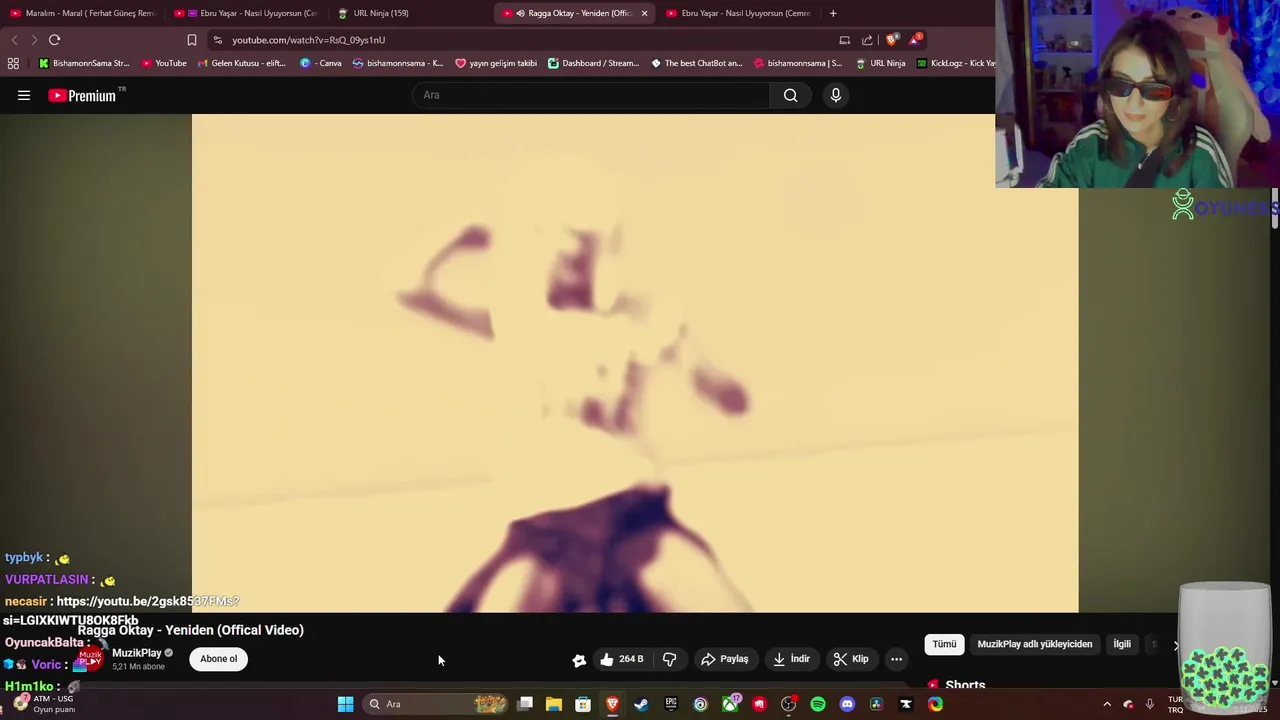Show next filter chips arrow

click(1176, 645)
